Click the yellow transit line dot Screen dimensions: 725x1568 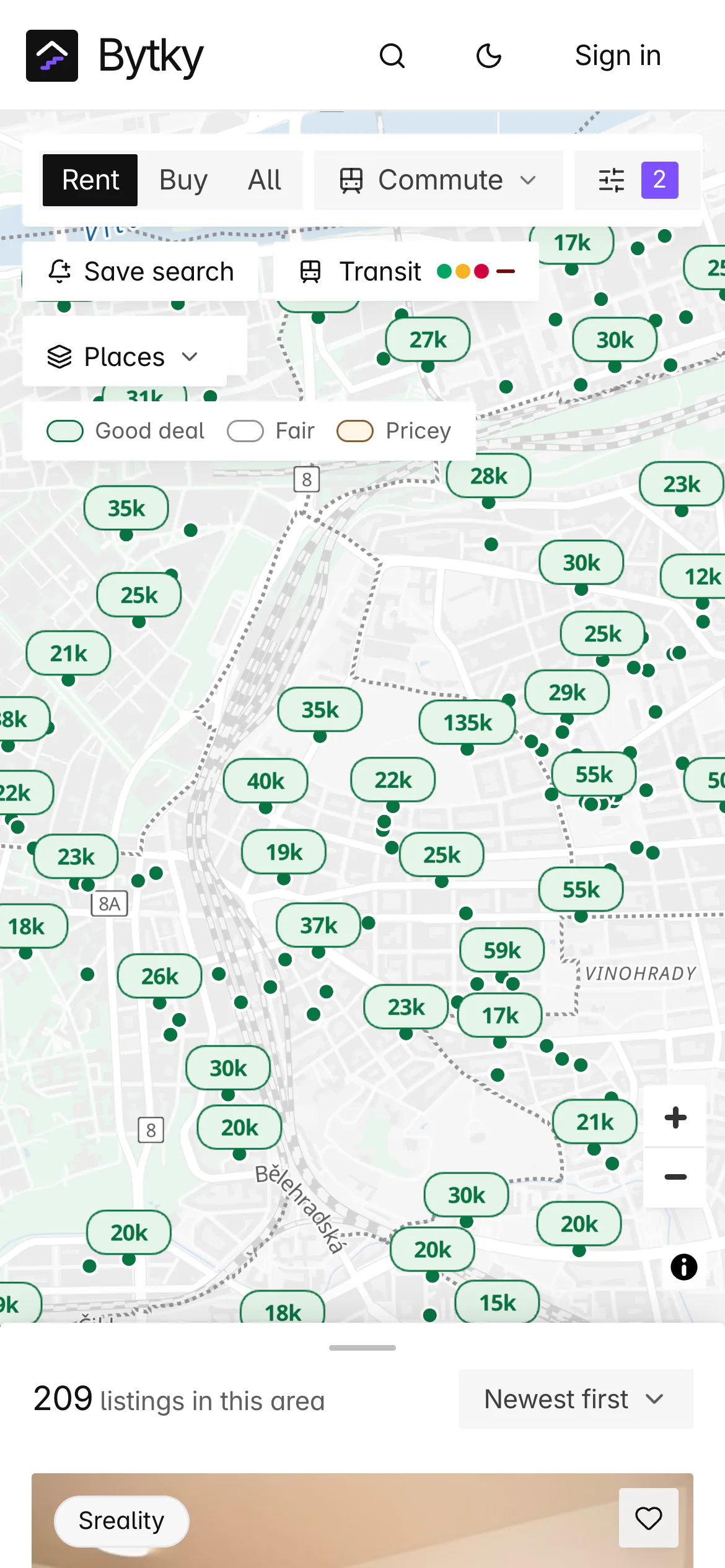point(463,271)
